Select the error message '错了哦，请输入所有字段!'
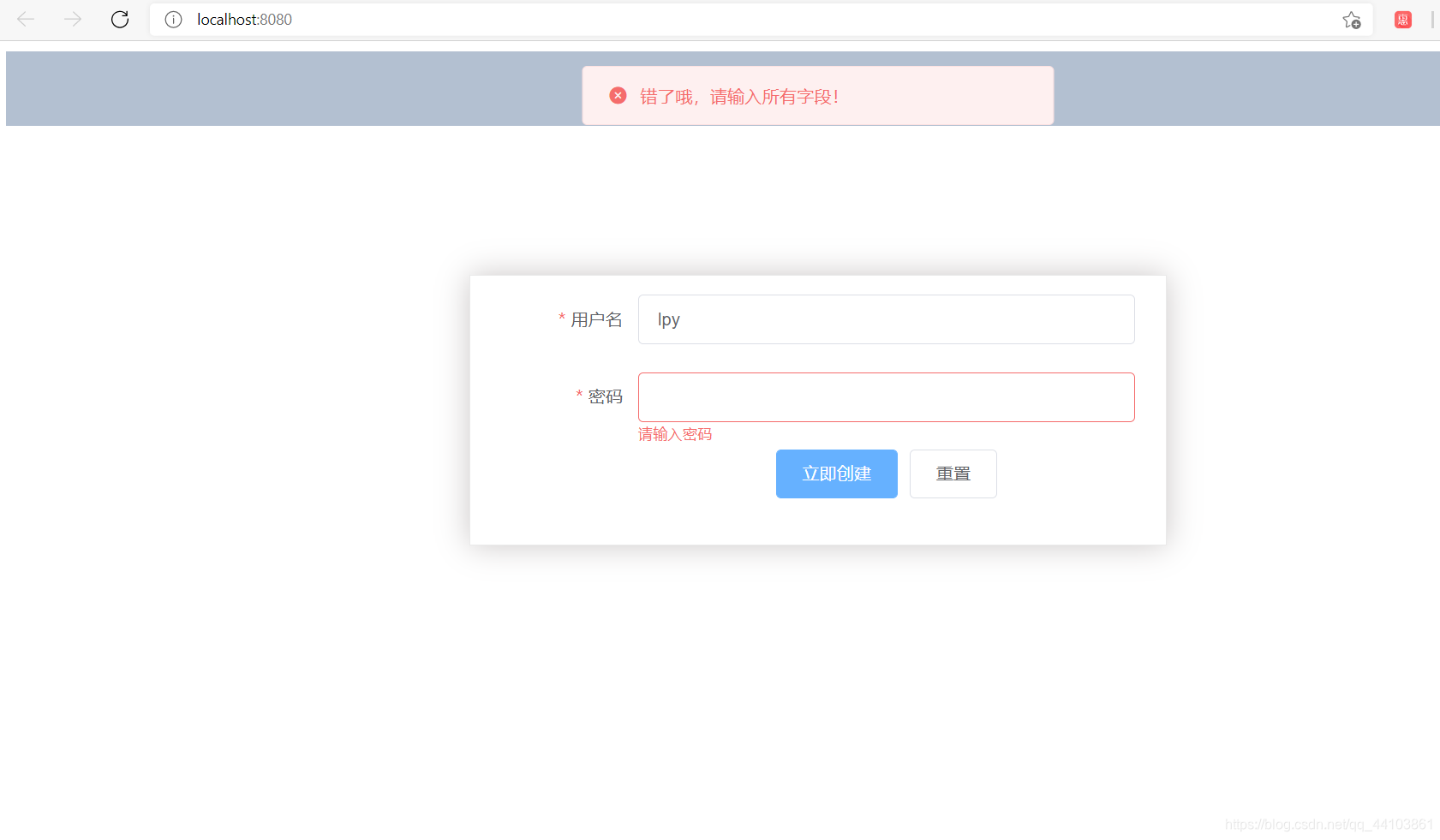Viewport: 1440px width, 840px height. click(739, 97)
